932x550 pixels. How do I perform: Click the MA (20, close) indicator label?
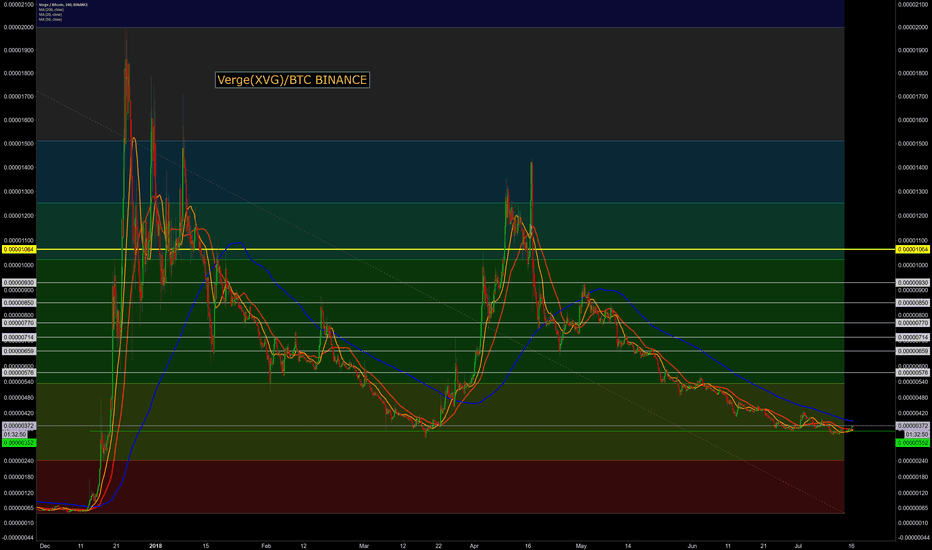coord(50,14)
